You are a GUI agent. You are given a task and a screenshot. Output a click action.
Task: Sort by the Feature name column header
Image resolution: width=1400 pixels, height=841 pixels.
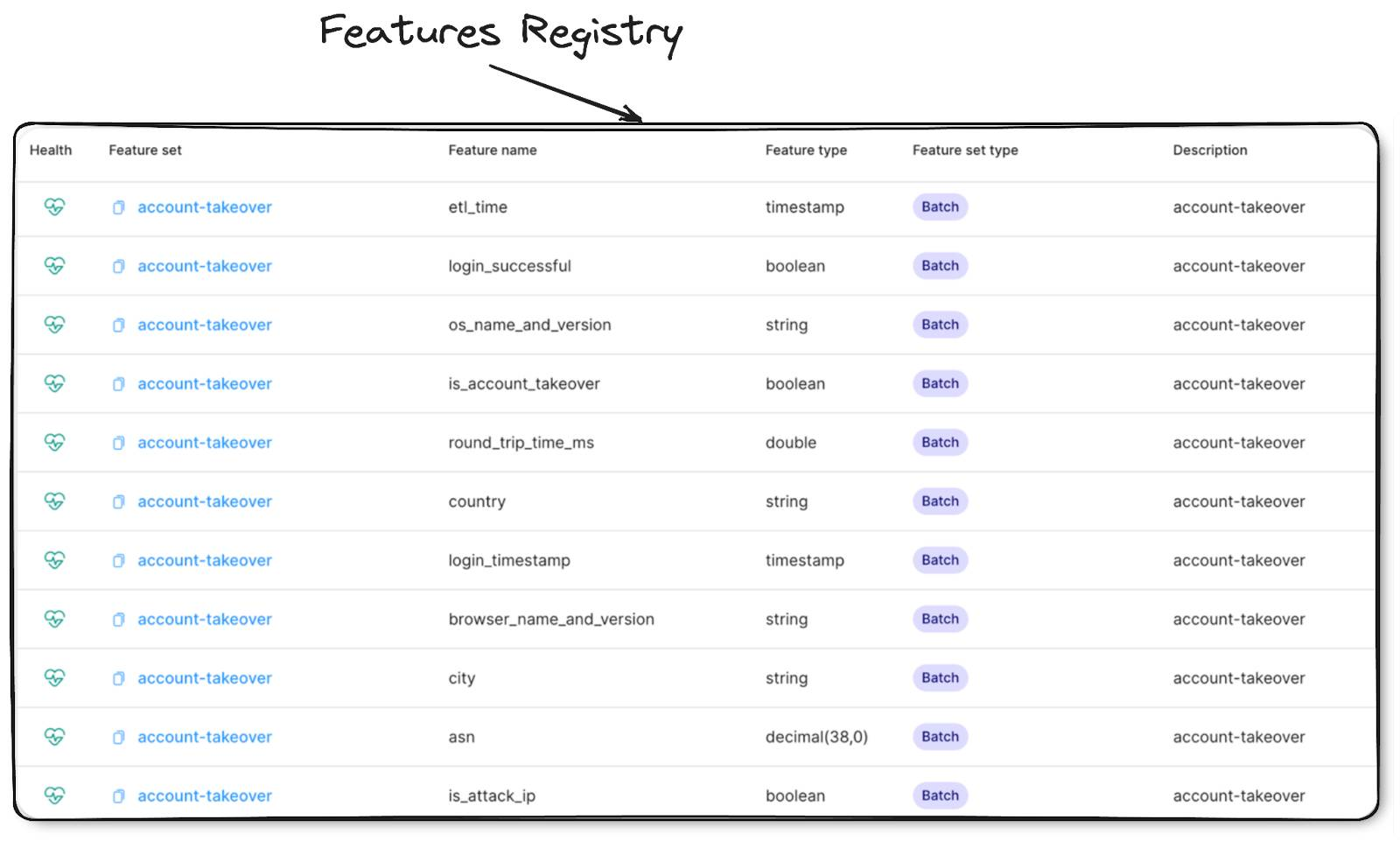(492, 150)
